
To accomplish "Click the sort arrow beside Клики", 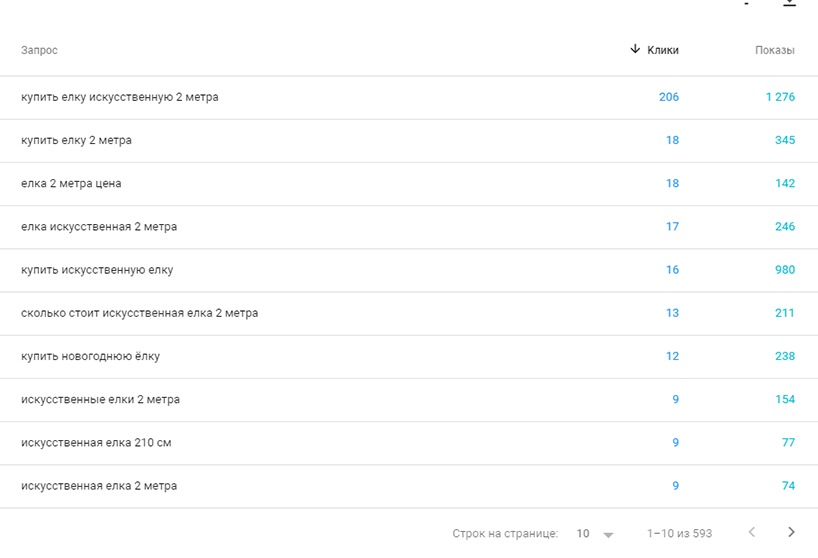I will (635, 49).
